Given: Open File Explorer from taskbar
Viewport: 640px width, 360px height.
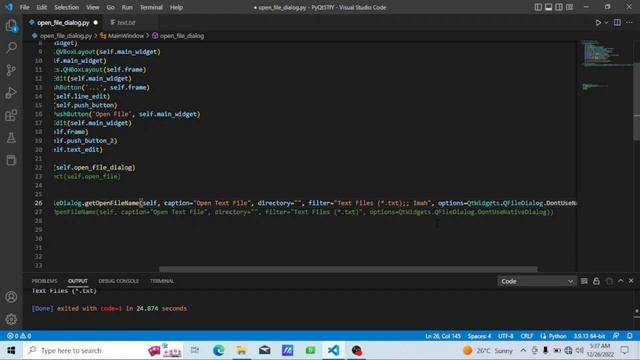Looking at the screenshot, I should click(x=241, y=350).
